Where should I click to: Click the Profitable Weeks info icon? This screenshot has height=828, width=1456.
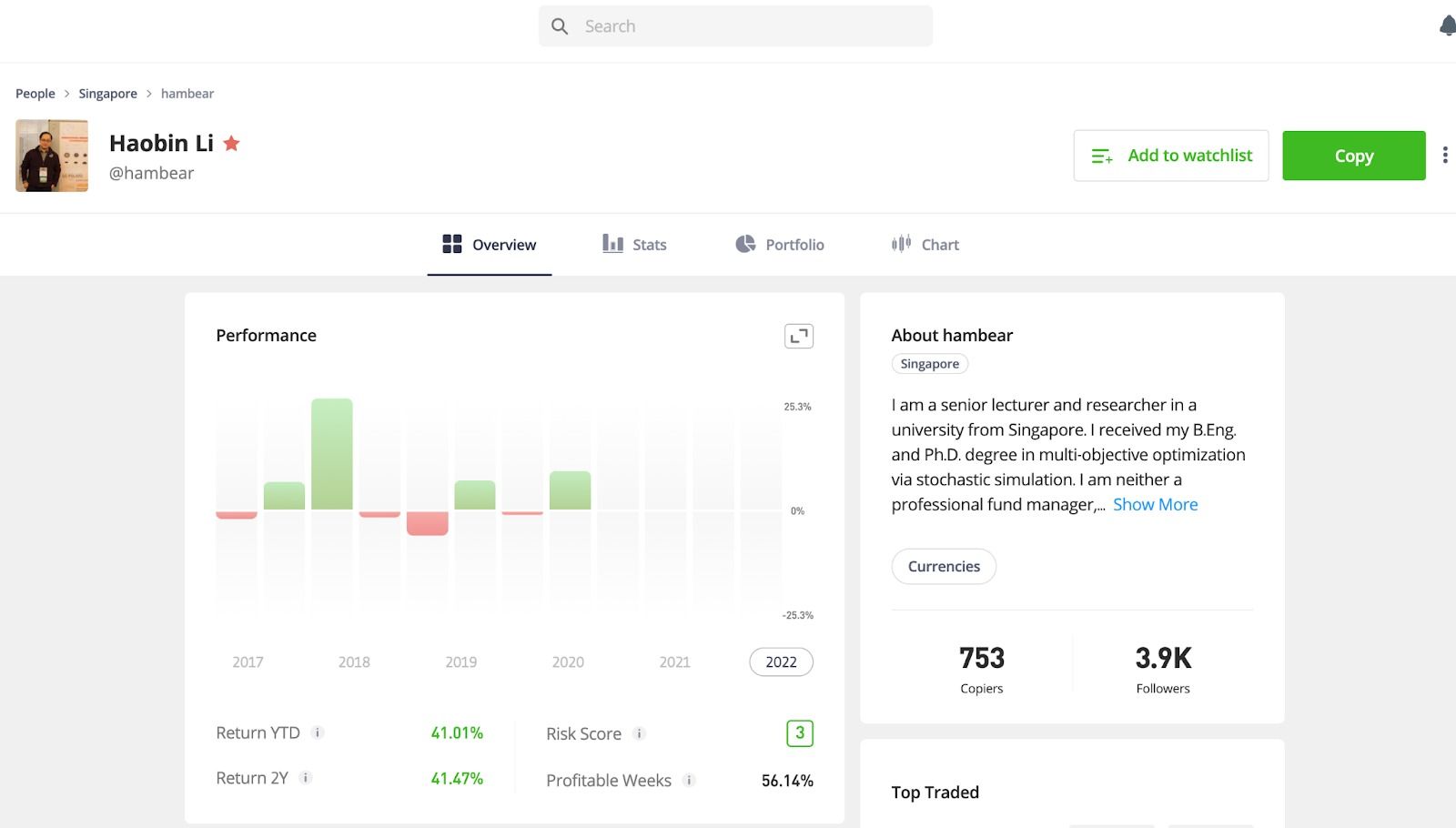pyautogui.click(x=689, y=780)
